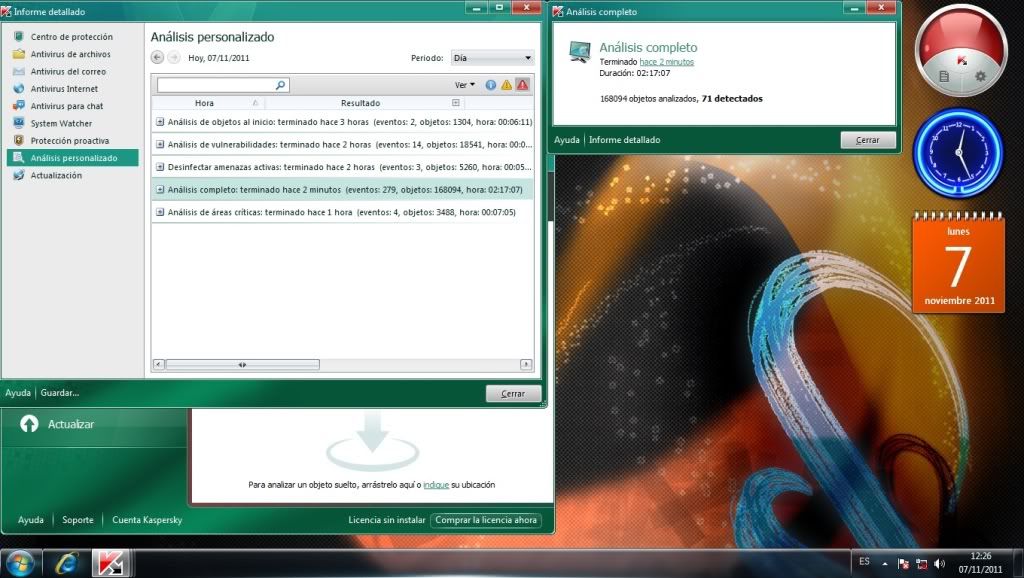
Task: Click the Actualización globe icon
Action: point(19,175)
